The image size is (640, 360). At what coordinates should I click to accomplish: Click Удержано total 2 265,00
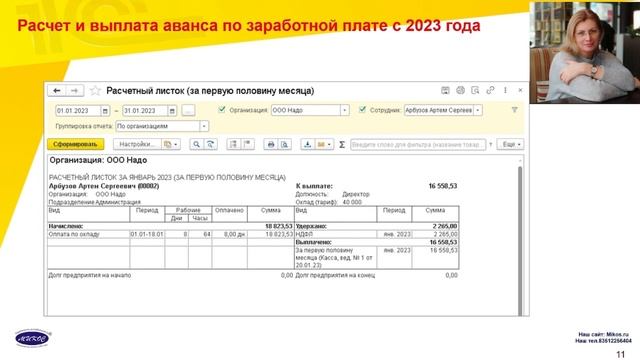tap(445, 226)
